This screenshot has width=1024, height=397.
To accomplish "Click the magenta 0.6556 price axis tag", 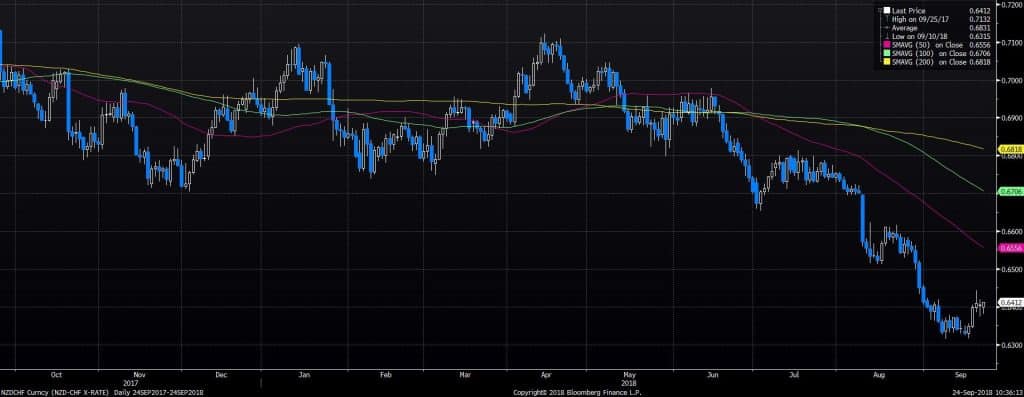I will pos(1009,248).
